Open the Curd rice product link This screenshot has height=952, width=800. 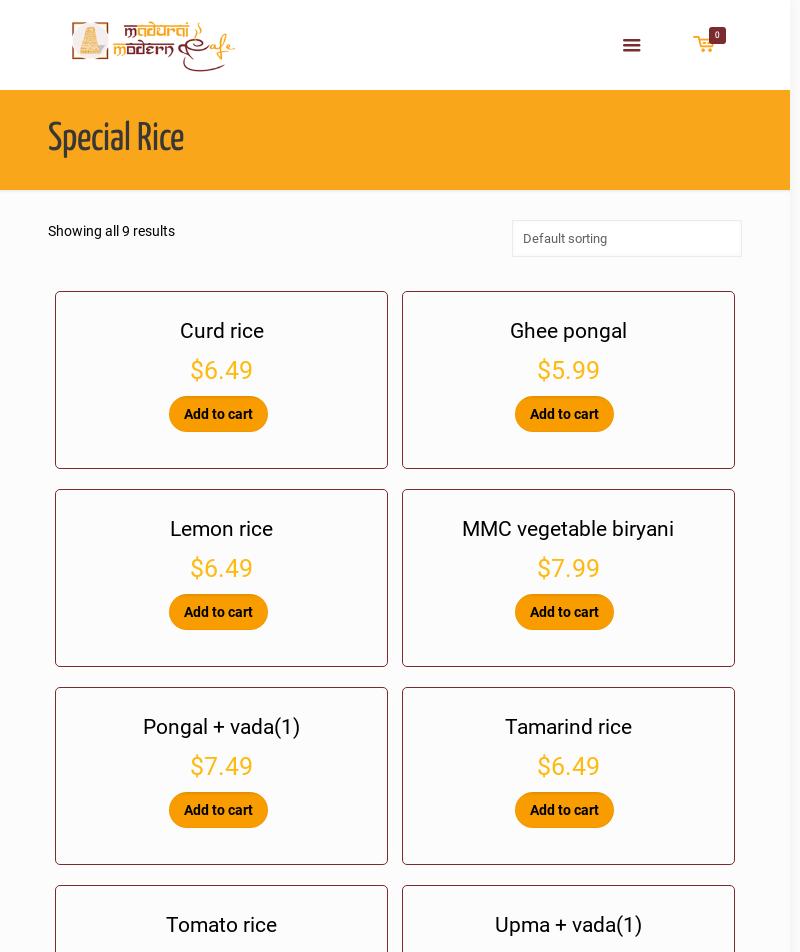pyautogui.click(x=221, y=331)
